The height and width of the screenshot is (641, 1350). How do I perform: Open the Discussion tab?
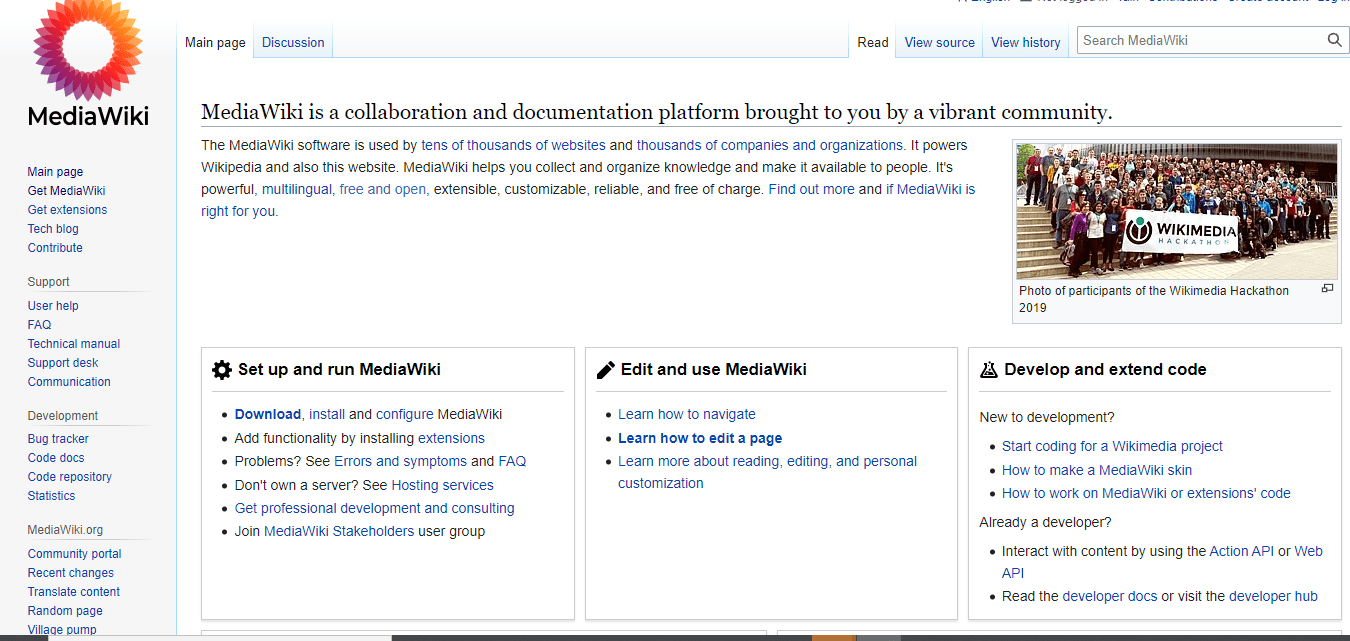click(293, 42)
